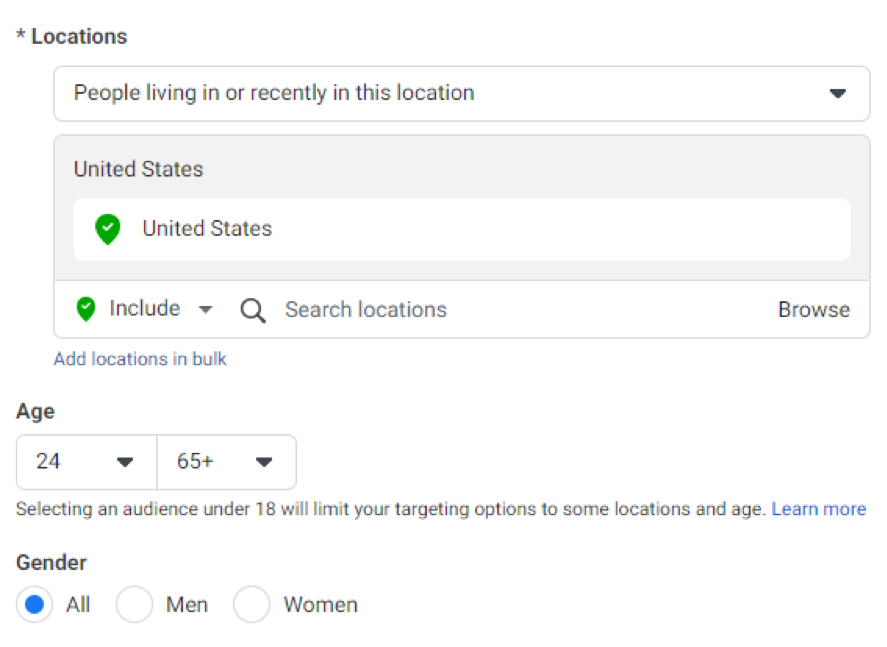Open the Include/Exclude dropdown arrow
The width and height of the screenshot is (887, 647).
tap(205, 310)
